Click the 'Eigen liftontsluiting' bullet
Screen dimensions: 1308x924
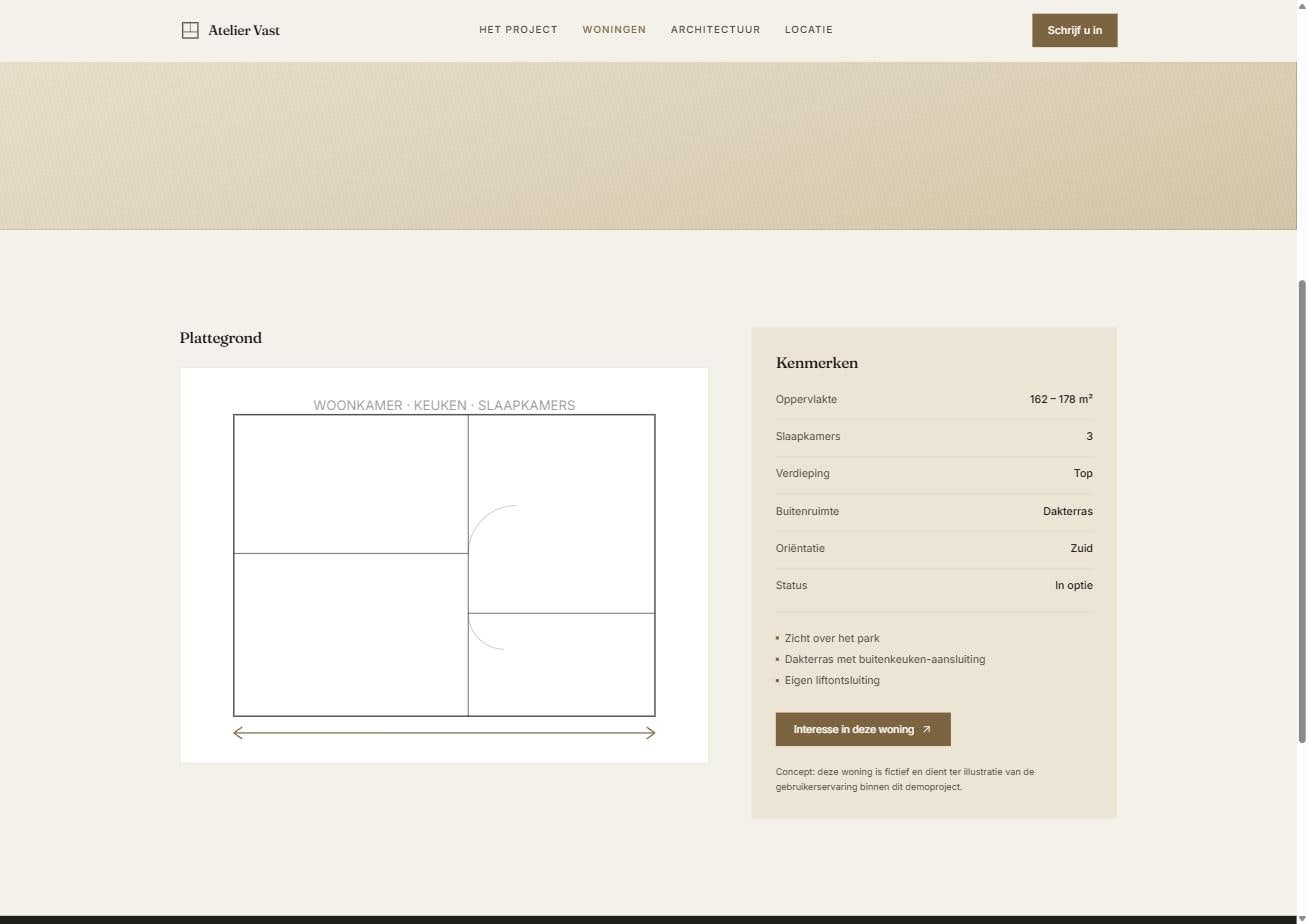click(x=832, y=680)
